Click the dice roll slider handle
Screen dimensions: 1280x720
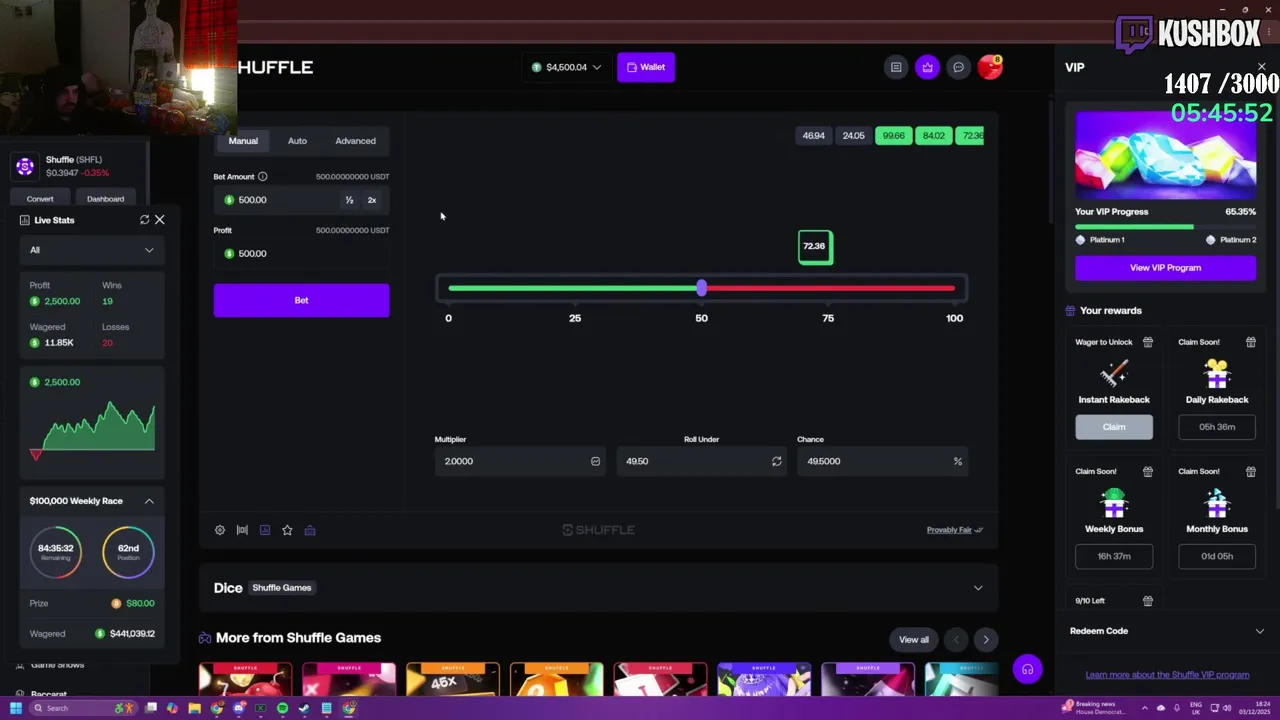coord(701,288)
